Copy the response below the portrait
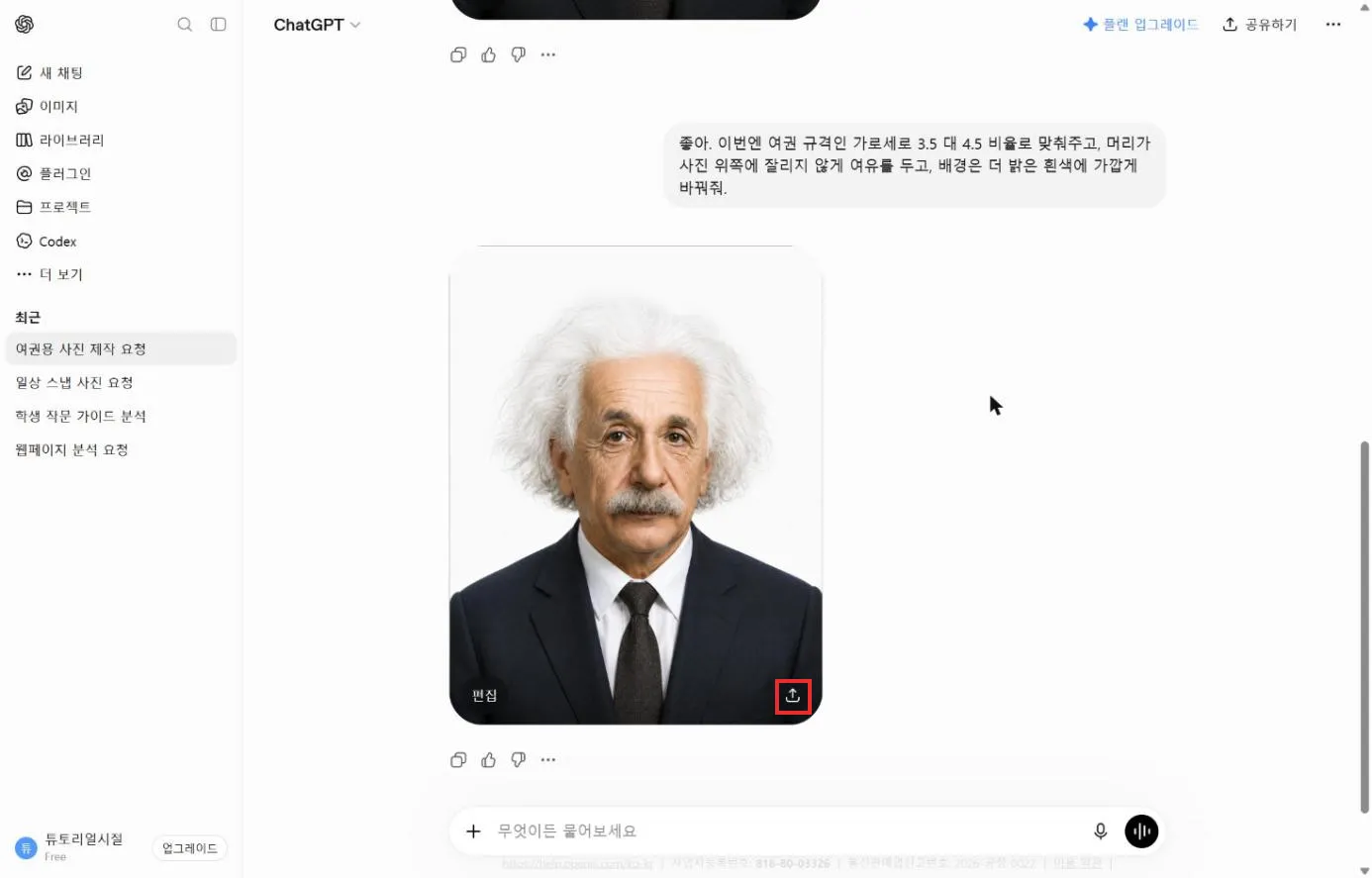The height and width of the screenshot is (878, 1372). [x=458, y=760]
